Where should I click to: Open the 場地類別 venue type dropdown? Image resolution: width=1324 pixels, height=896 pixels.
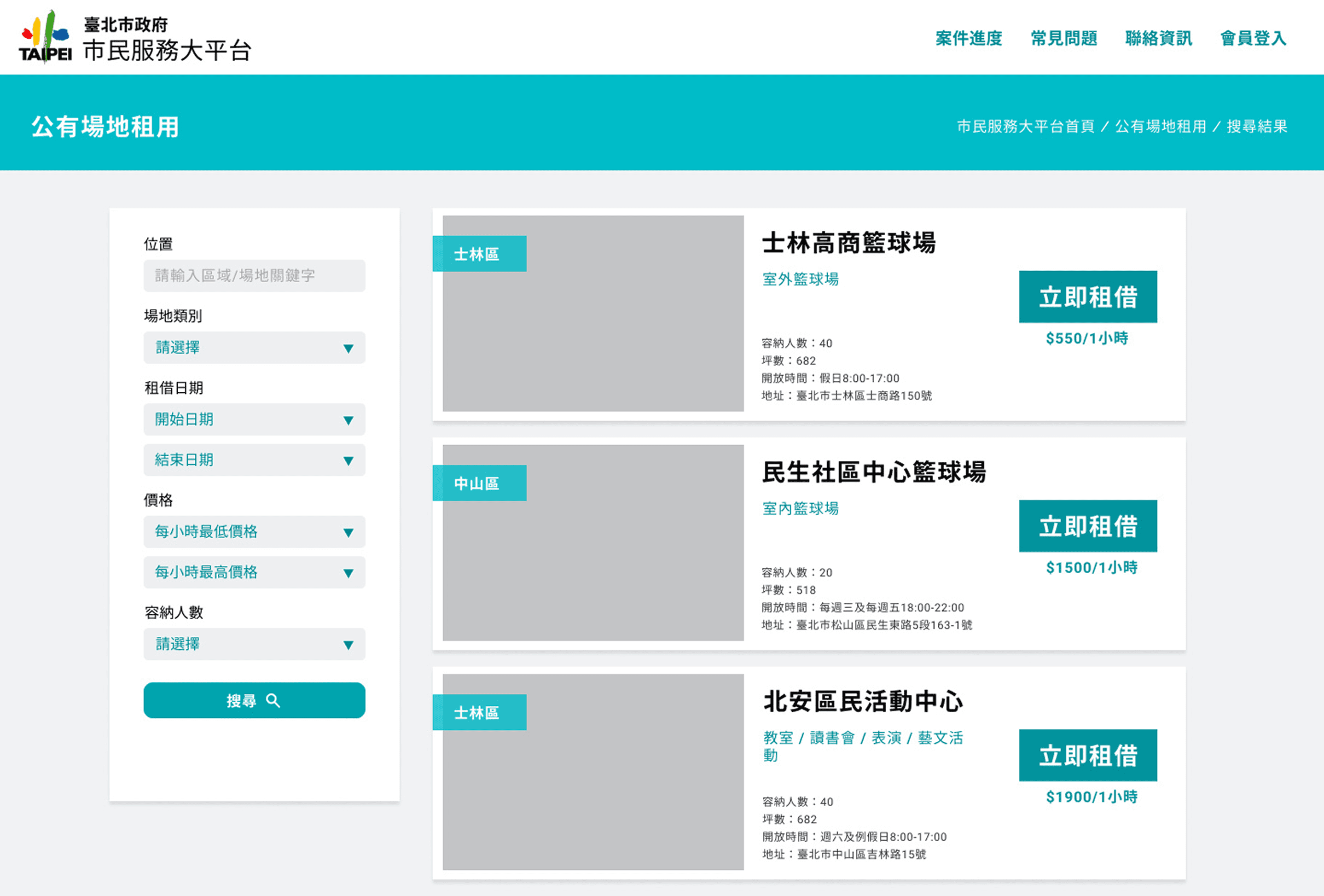coord(254,348)
